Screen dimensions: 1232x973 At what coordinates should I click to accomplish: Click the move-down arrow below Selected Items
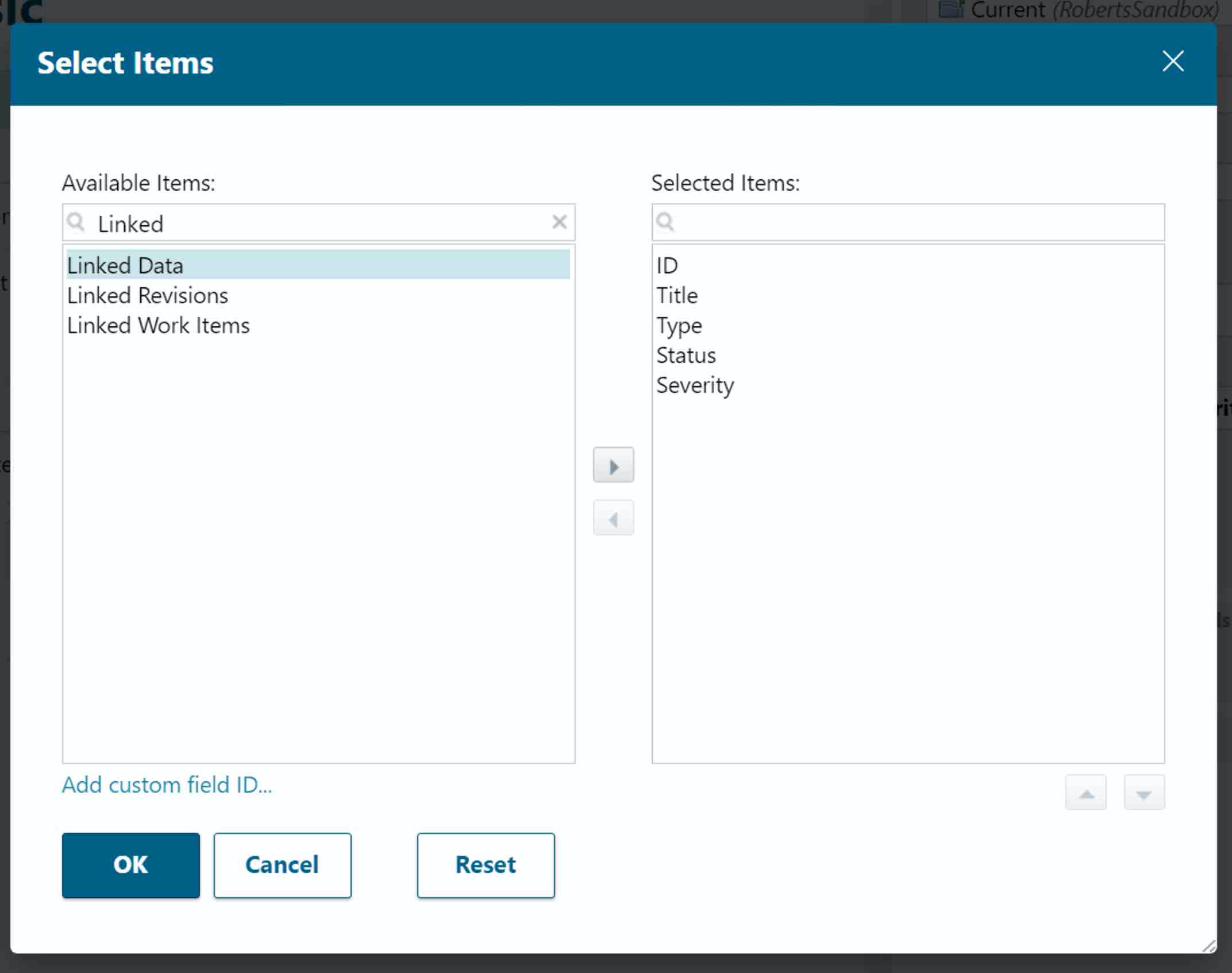pos(1144,793)
